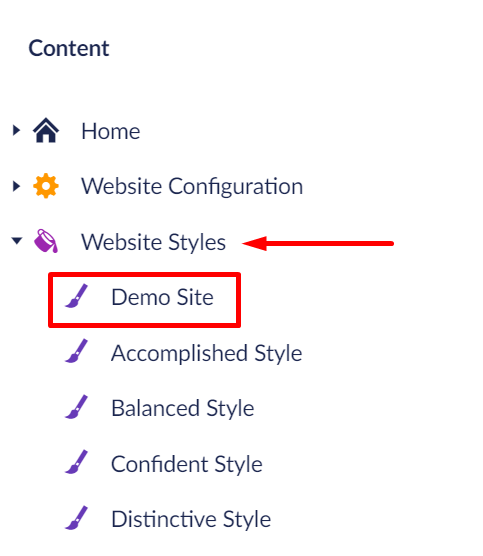This screenshot has width=483, height=556.
Task: Expand the Website Configuration node arrow
Action: tap(16, 186)
